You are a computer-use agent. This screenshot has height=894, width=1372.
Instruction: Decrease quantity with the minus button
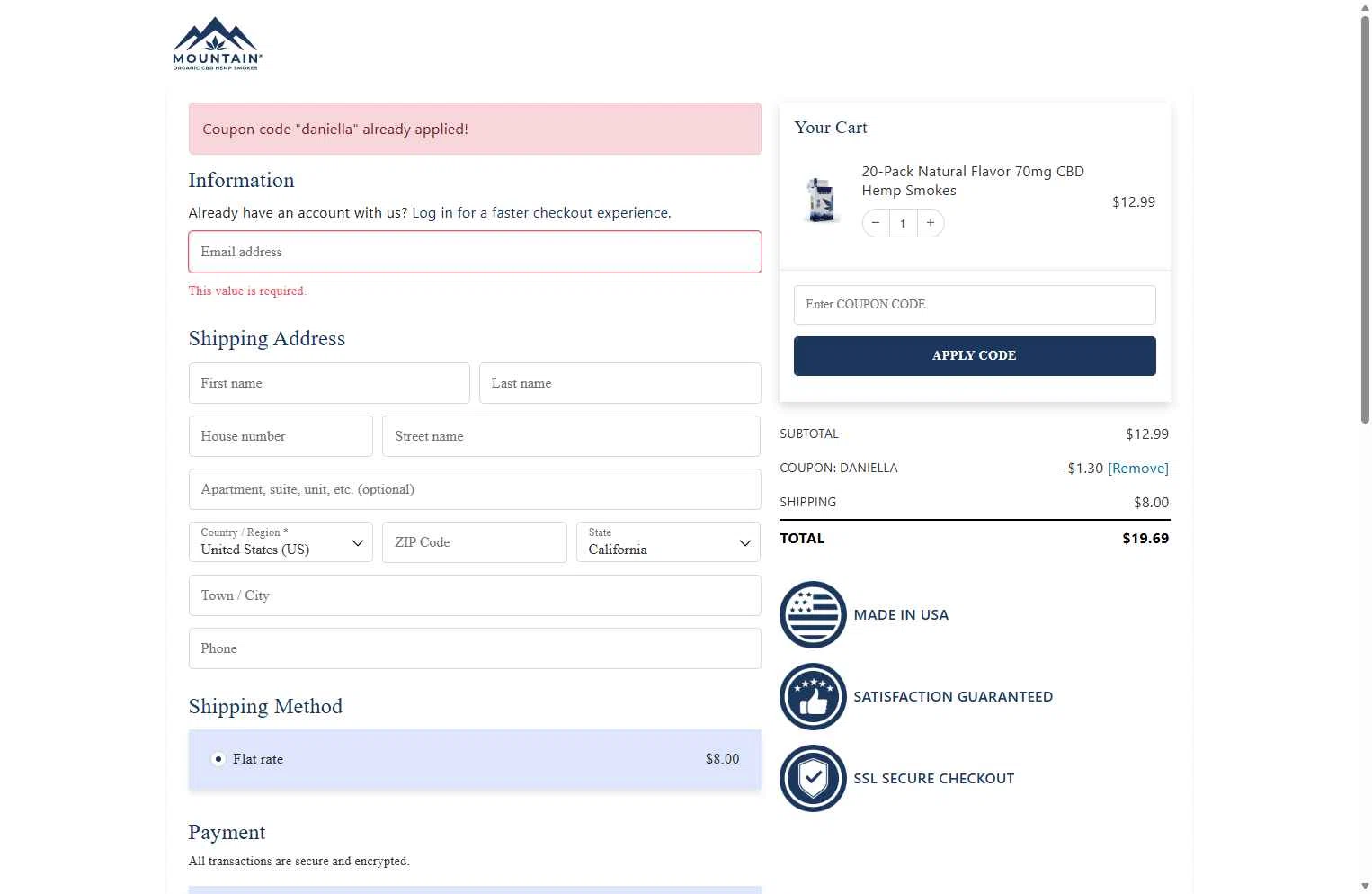click(876, 223)
